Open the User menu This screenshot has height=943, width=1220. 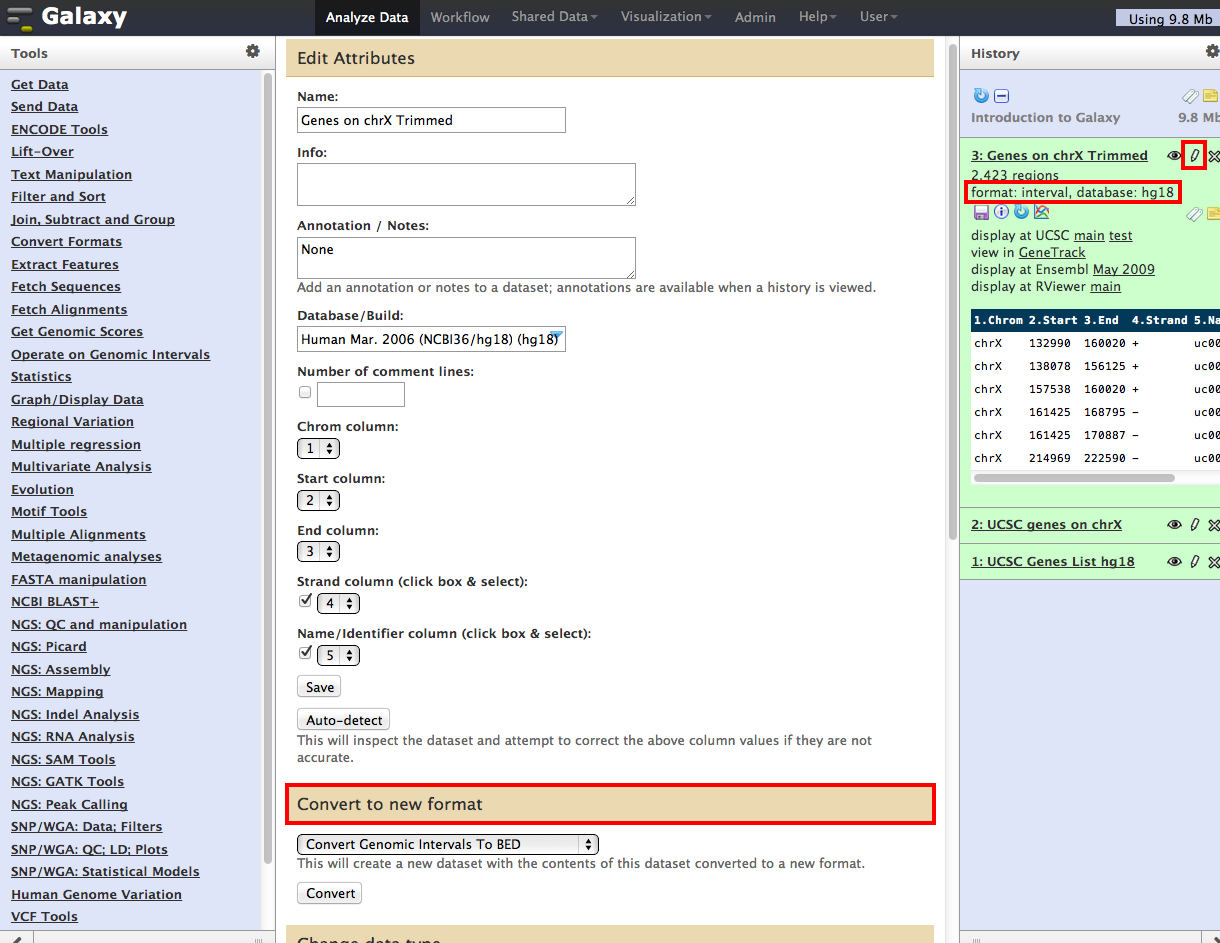[x=879, y=17]
